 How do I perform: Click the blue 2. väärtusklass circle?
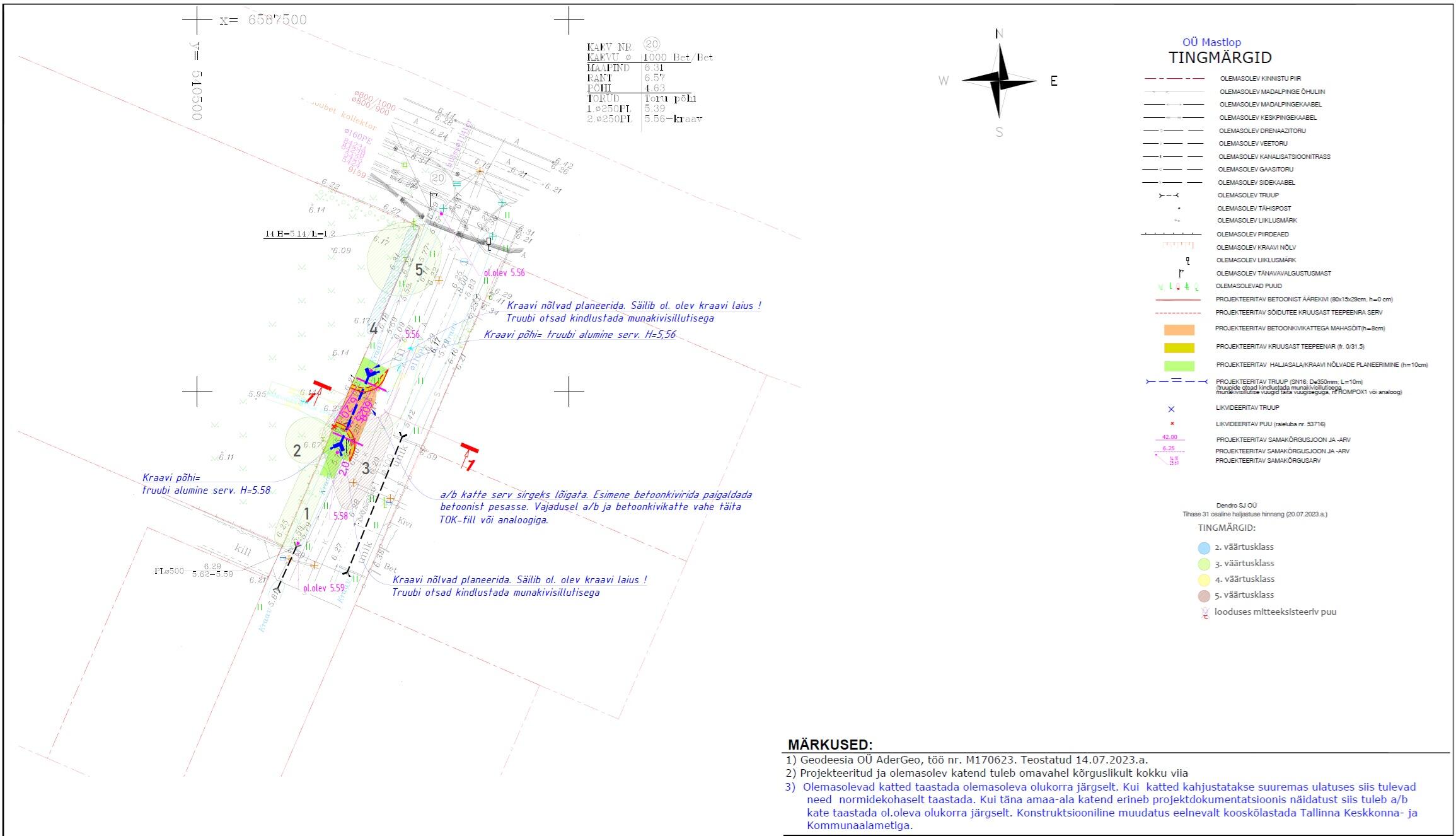tap(1204, 548)
